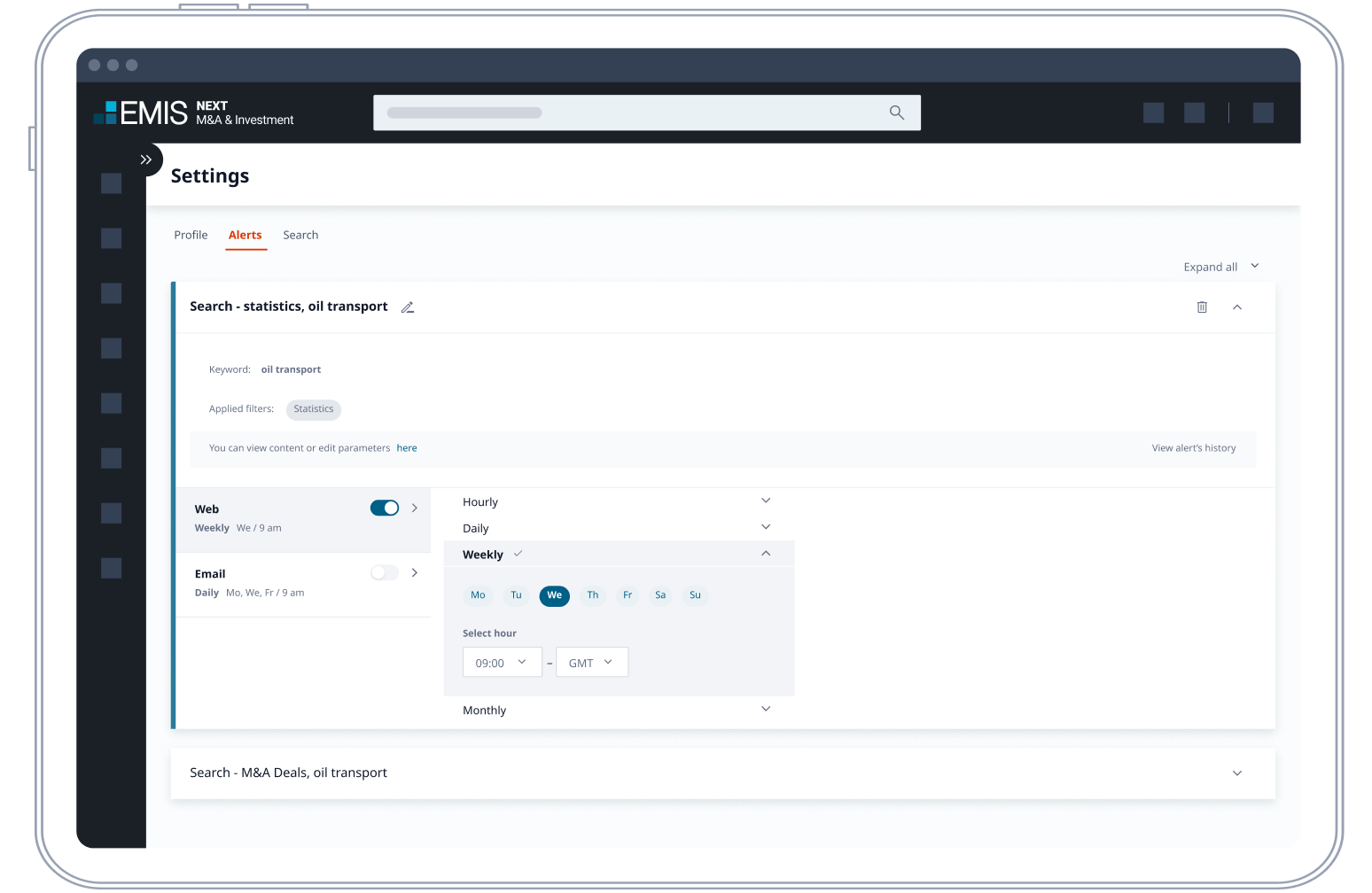Switch to the Profile tab
Image resolution: width=1372 pixels, height=893 pixels.
(x=191, y=235)
